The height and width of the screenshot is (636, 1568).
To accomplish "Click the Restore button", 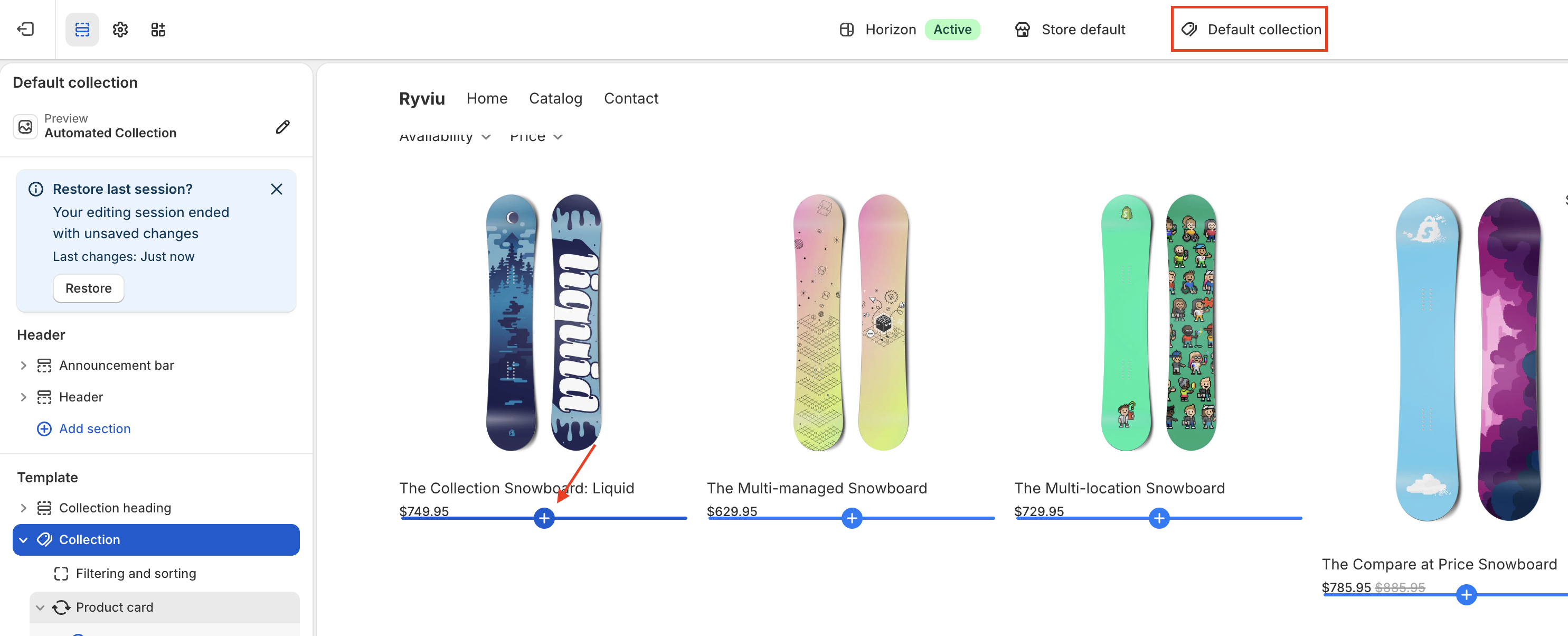I will click(x=88, y=288).
